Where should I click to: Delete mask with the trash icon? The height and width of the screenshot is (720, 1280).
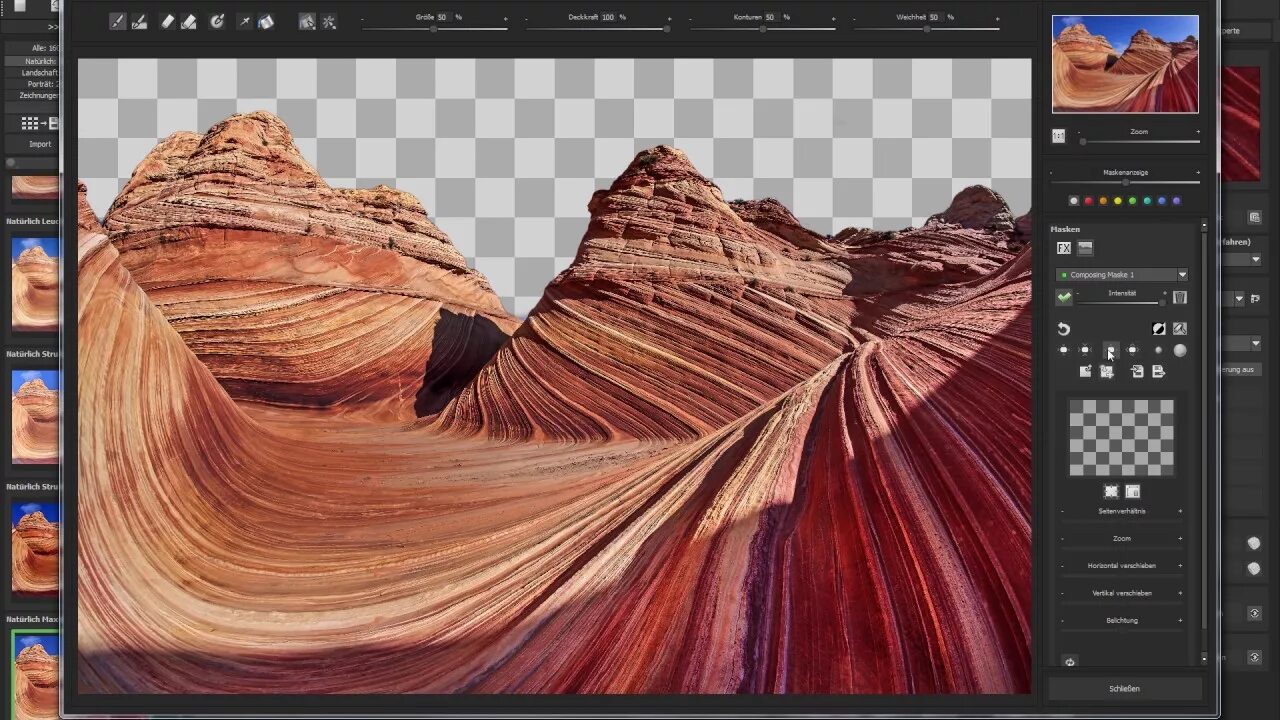click(x=1180, y=297)
